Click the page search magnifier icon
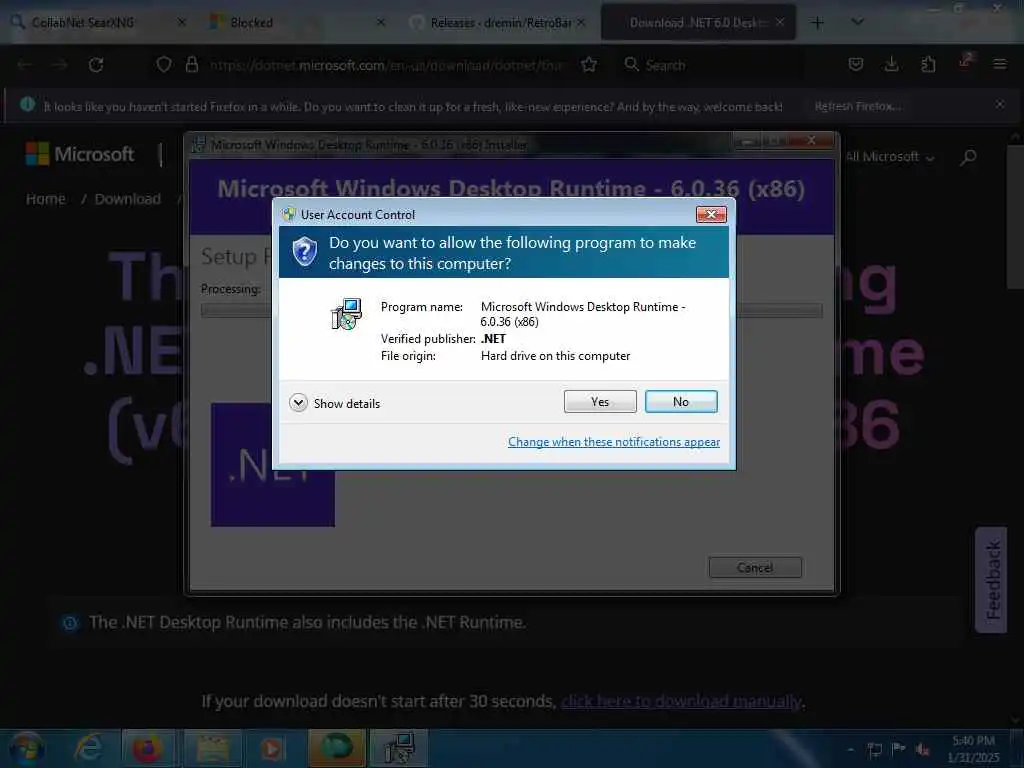The height and width of the screenshot is (768, 1024). 968,157
